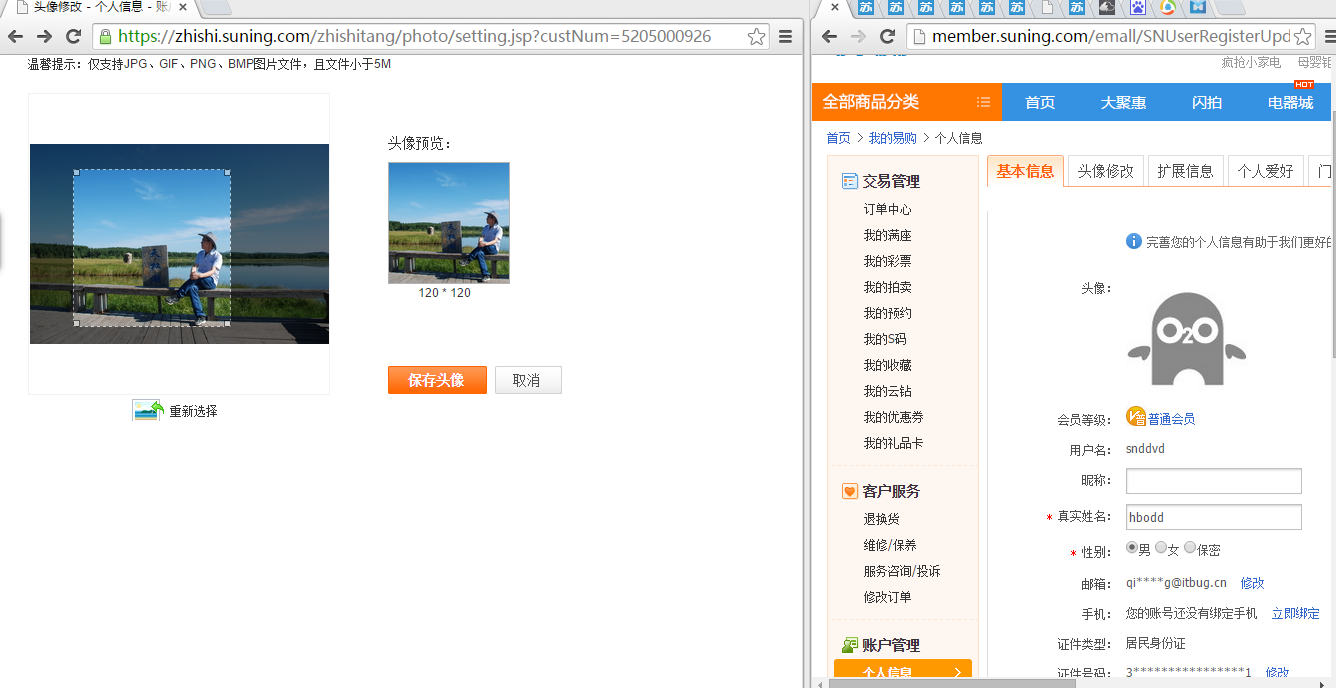Open 我的优惠券 in sidebar
This screenshot has width=1336, height=688.
(x=893, y=417)
